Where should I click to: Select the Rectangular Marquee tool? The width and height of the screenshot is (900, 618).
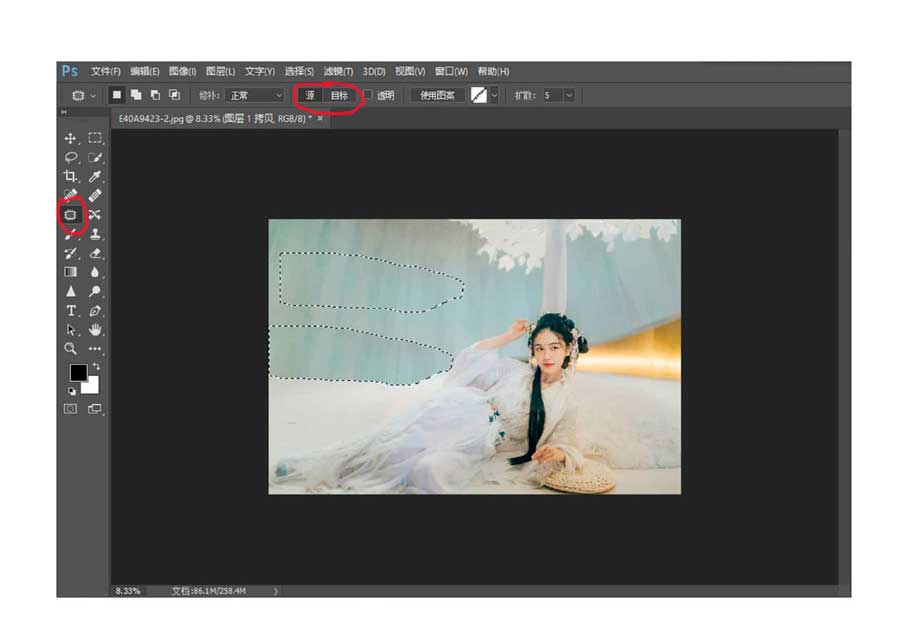pyautogui.click(x=95, y=138)
